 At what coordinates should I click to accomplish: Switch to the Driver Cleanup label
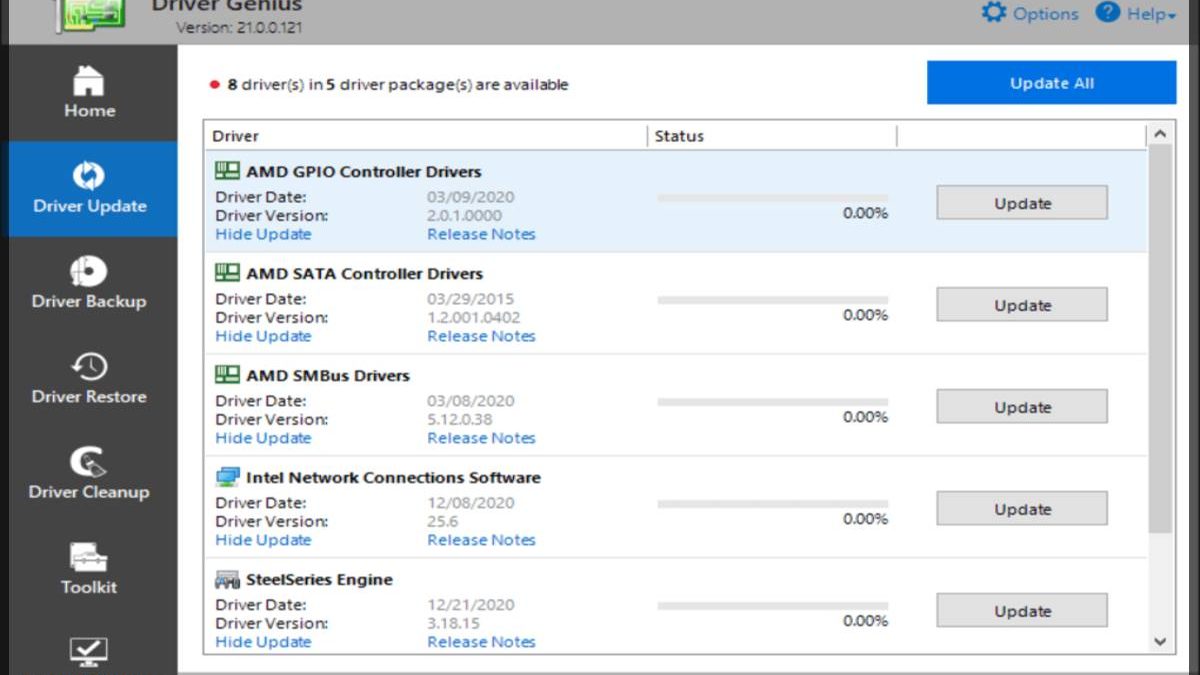(89, 492)
